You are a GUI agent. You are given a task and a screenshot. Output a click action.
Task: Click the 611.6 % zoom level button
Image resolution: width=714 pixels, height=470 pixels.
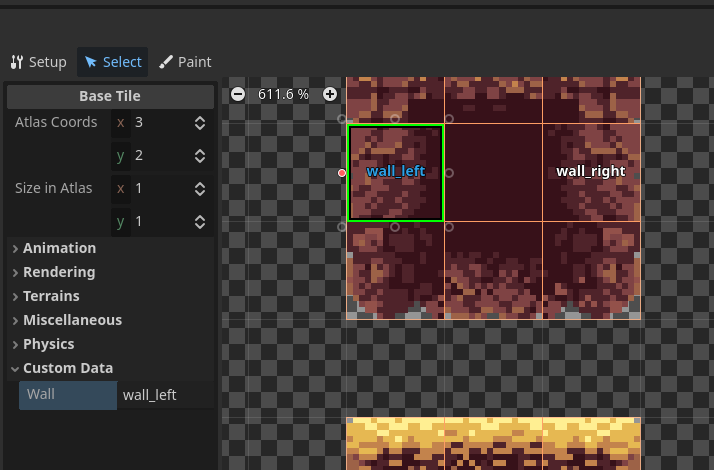[x=283, y=94]
